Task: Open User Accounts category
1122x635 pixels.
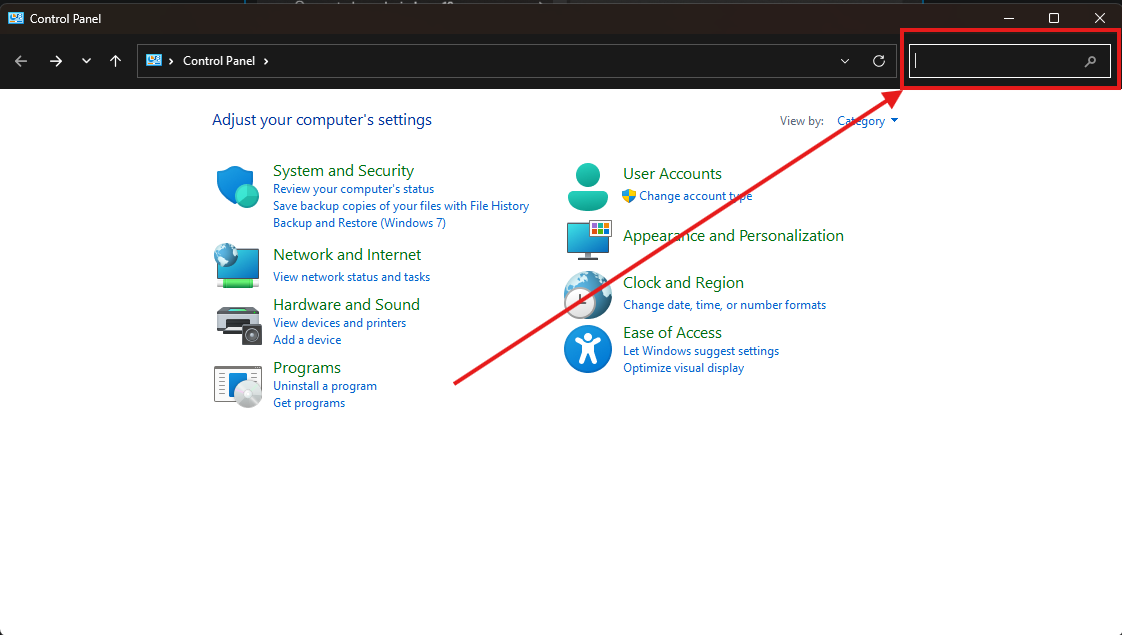Action: click(672, 174)
